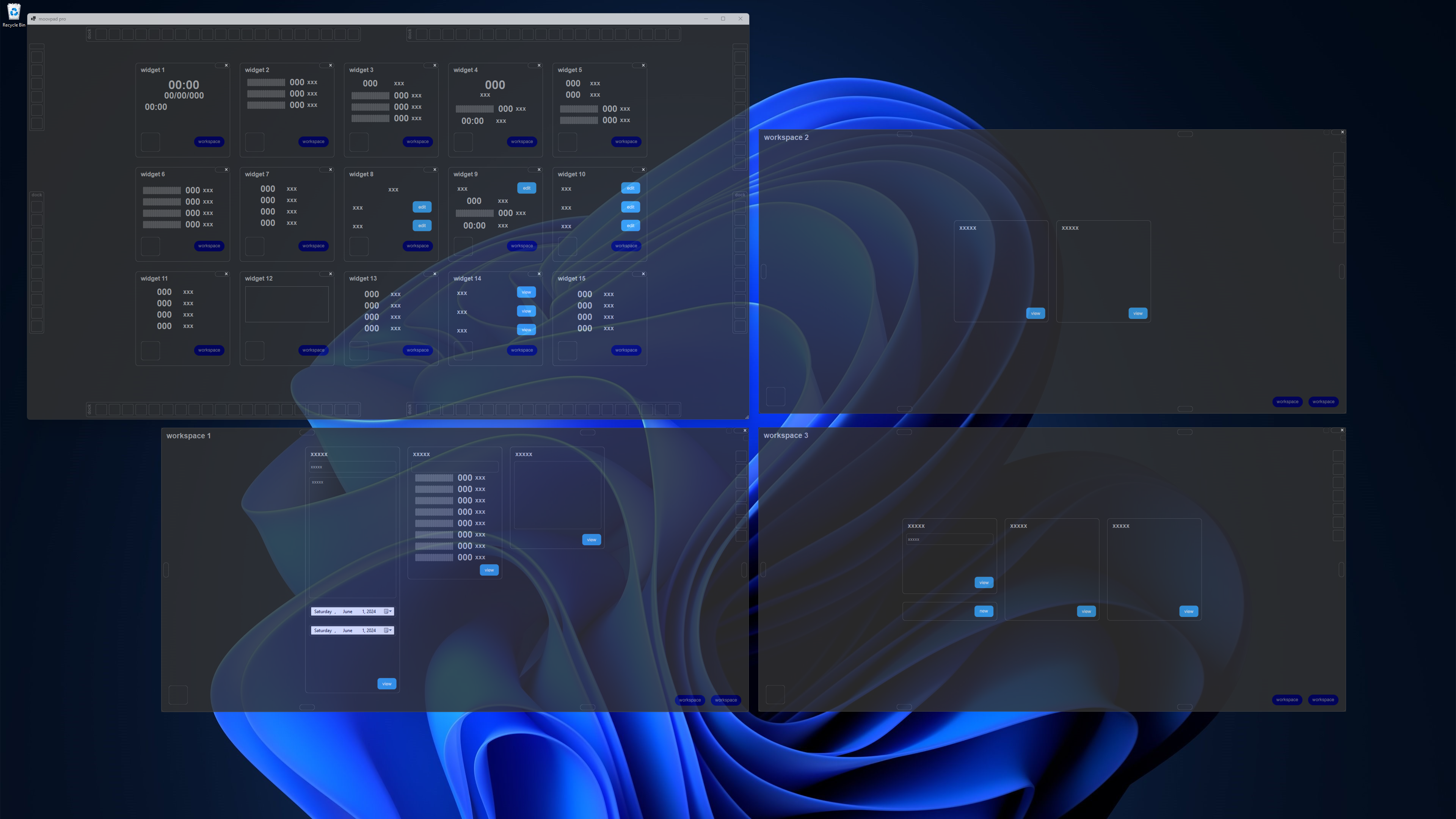Click the workspace button in widget 1

[209, 142]
